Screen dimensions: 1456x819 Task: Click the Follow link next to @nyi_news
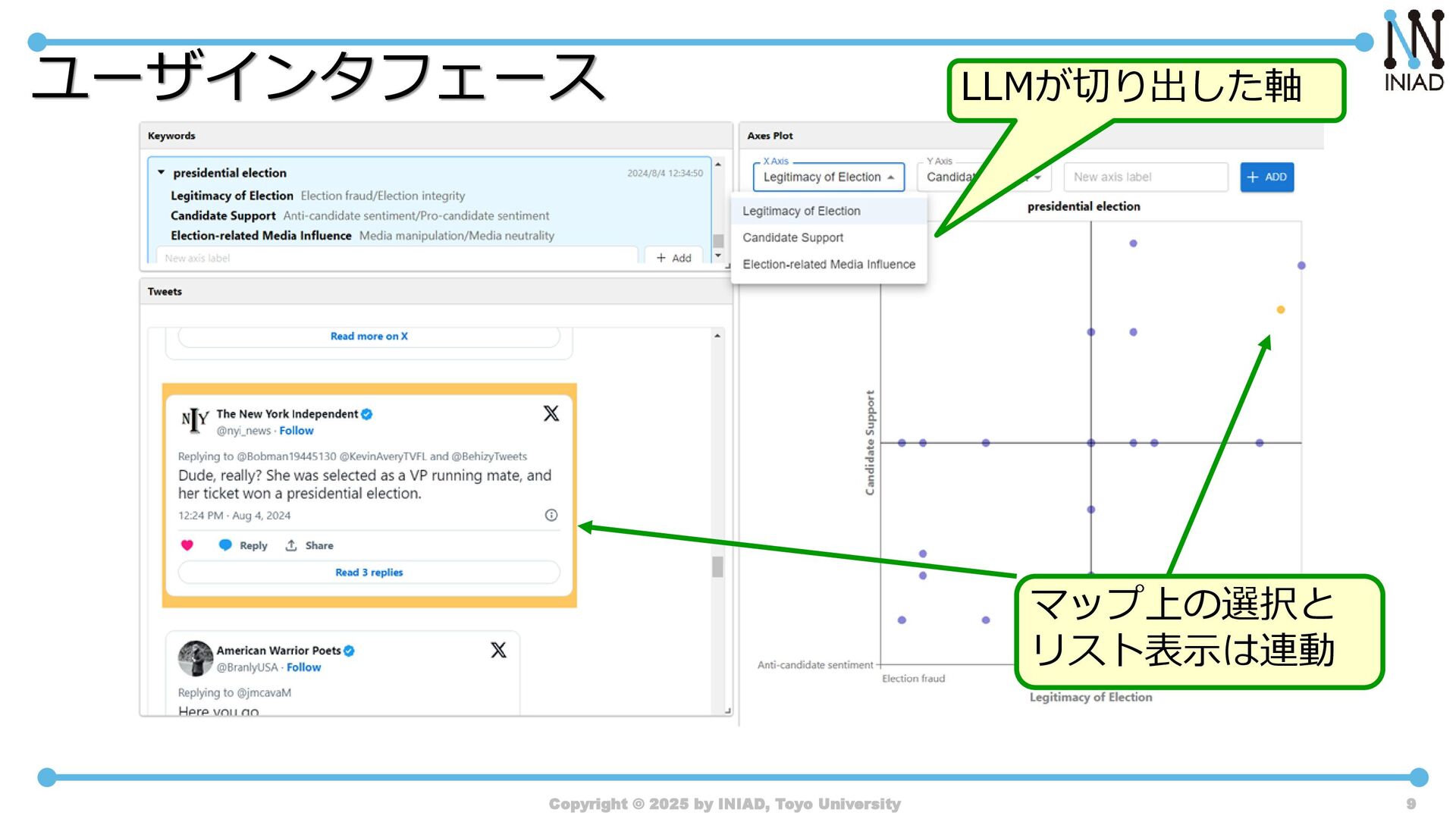296,431
